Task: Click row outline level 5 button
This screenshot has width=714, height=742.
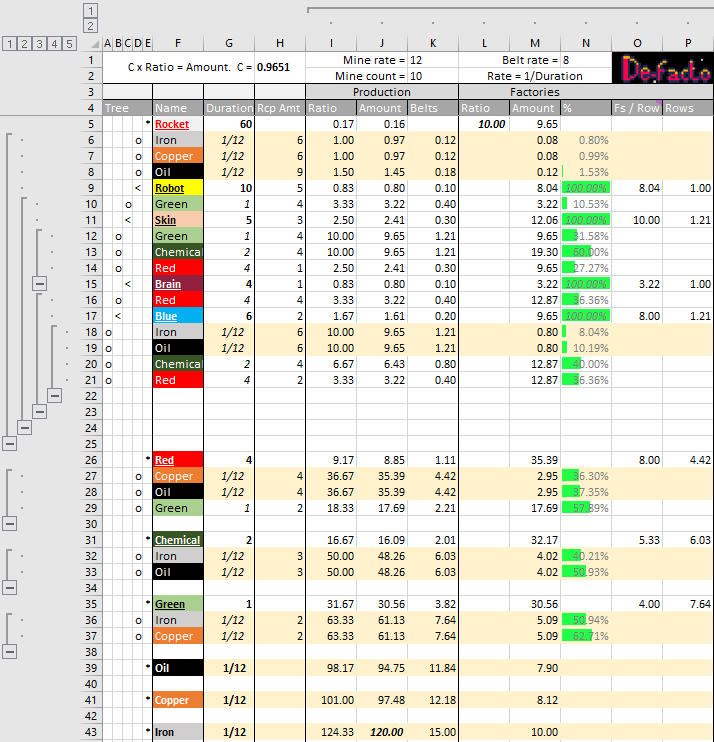Action: click(69, 43)
